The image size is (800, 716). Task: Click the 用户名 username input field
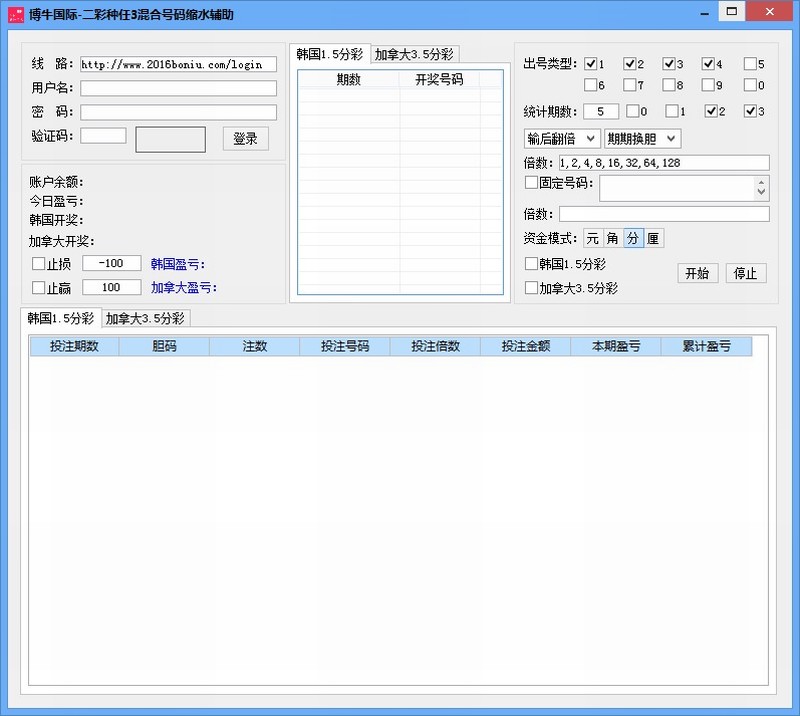(178, 88)
